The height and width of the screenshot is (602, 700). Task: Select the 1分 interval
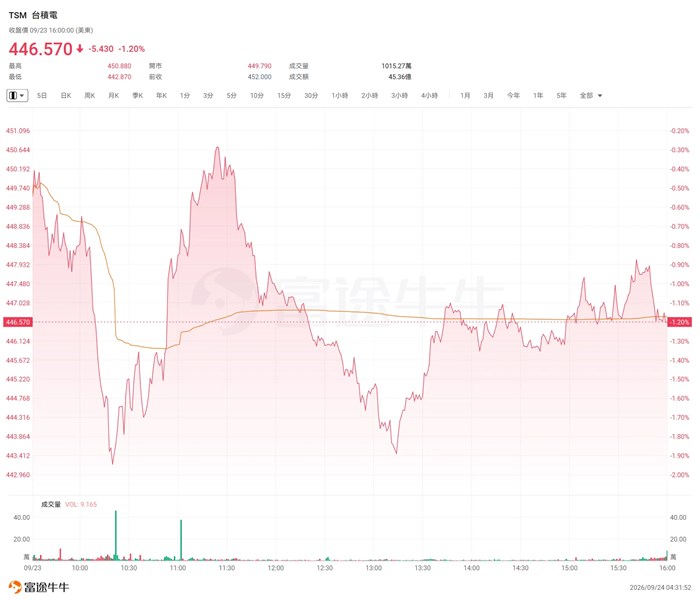point(185,96)
